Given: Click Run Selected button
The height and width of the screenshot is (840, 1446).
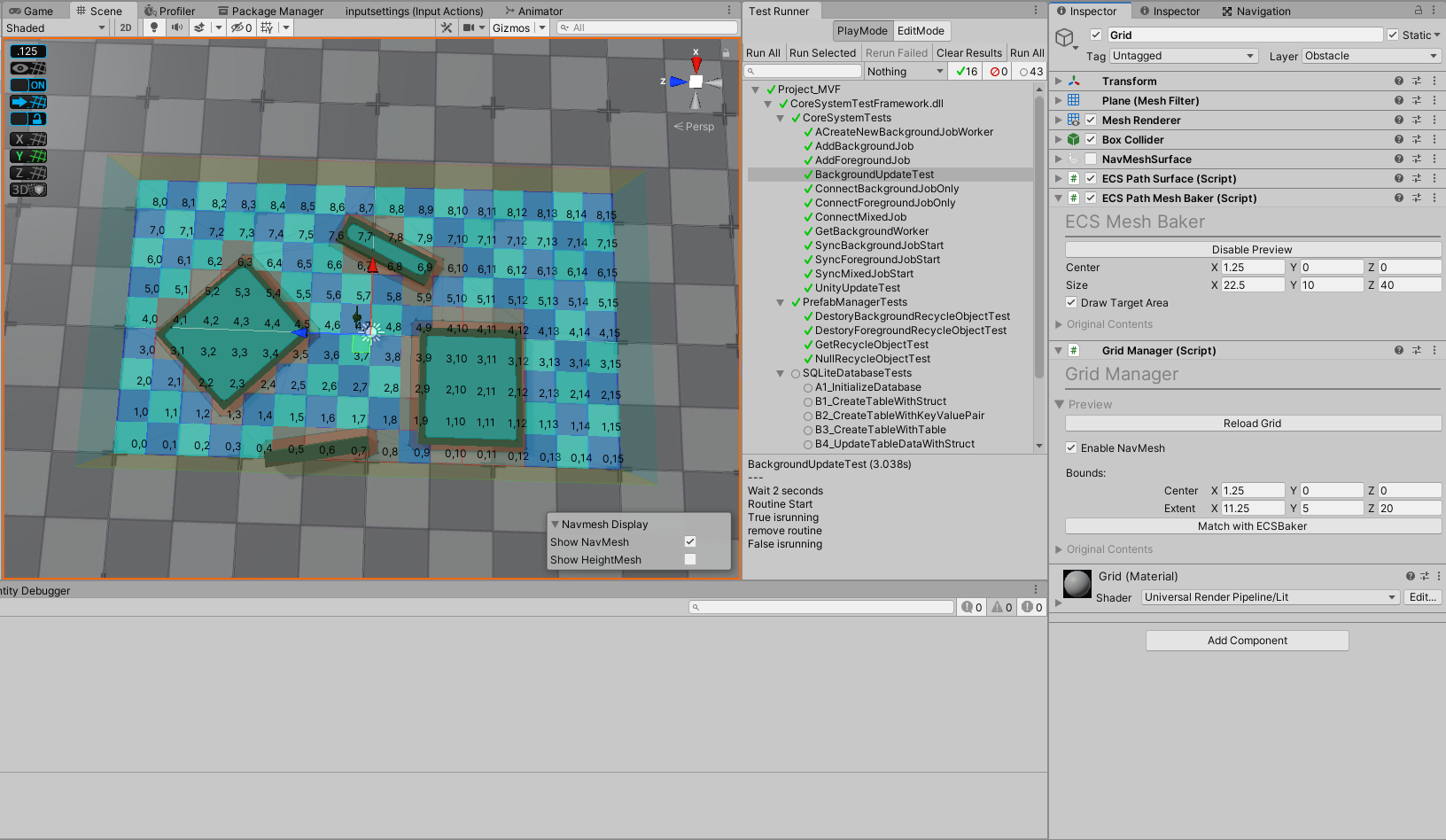Looking at the screenshot, I should tap(822, 52).
